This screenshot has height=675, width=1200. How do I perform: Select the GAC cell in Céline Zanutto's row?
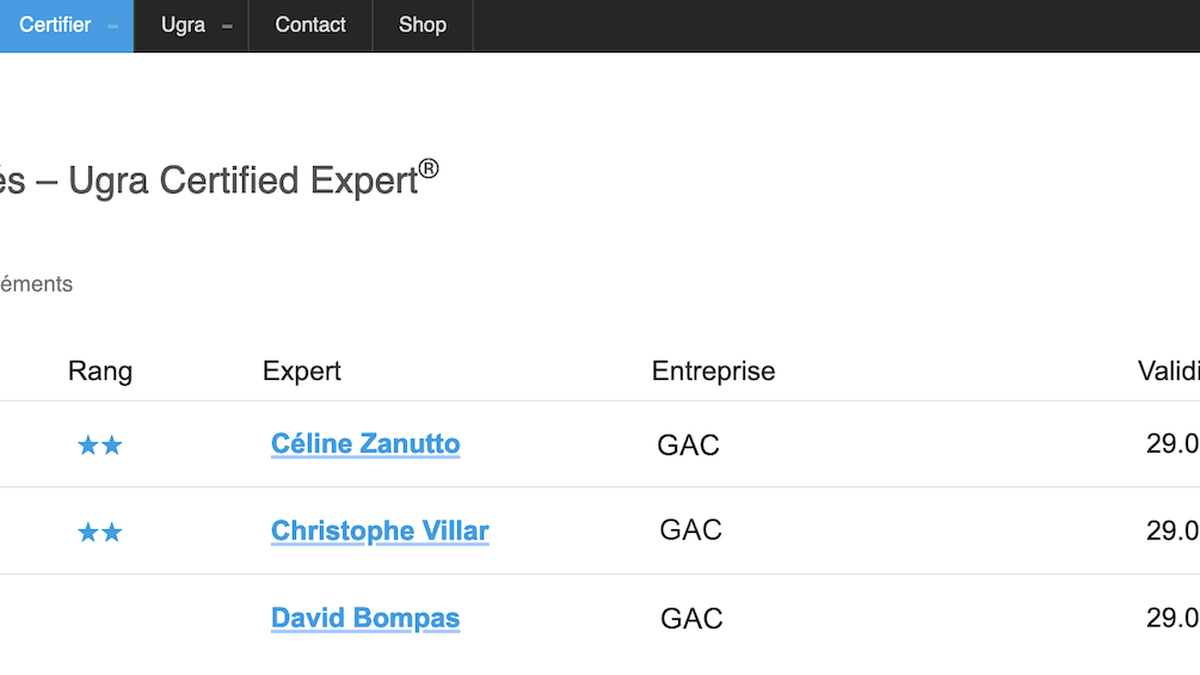[x=688, y=445]
